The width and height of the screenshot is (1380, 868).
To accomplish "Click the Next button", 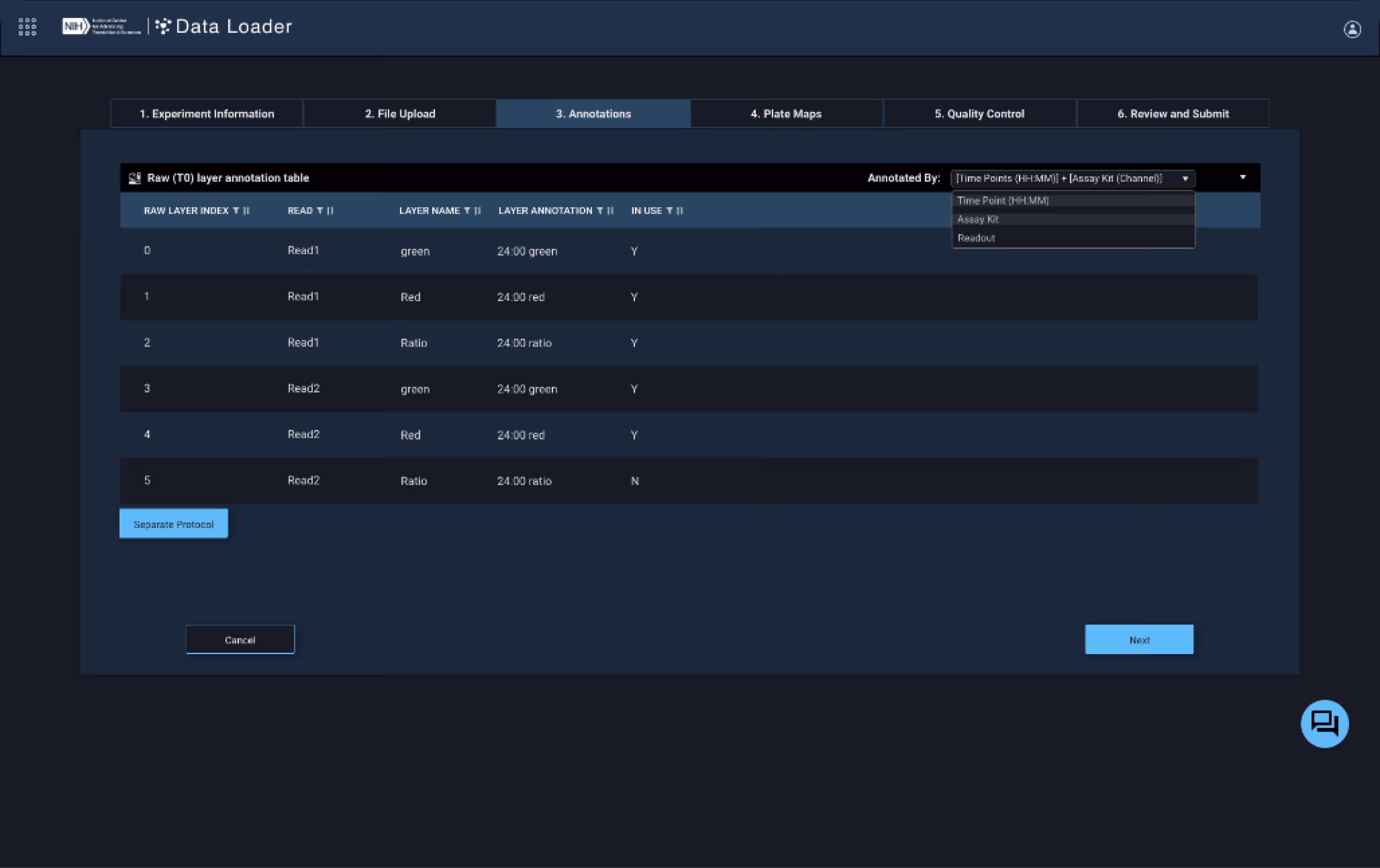I will 1139,639.
